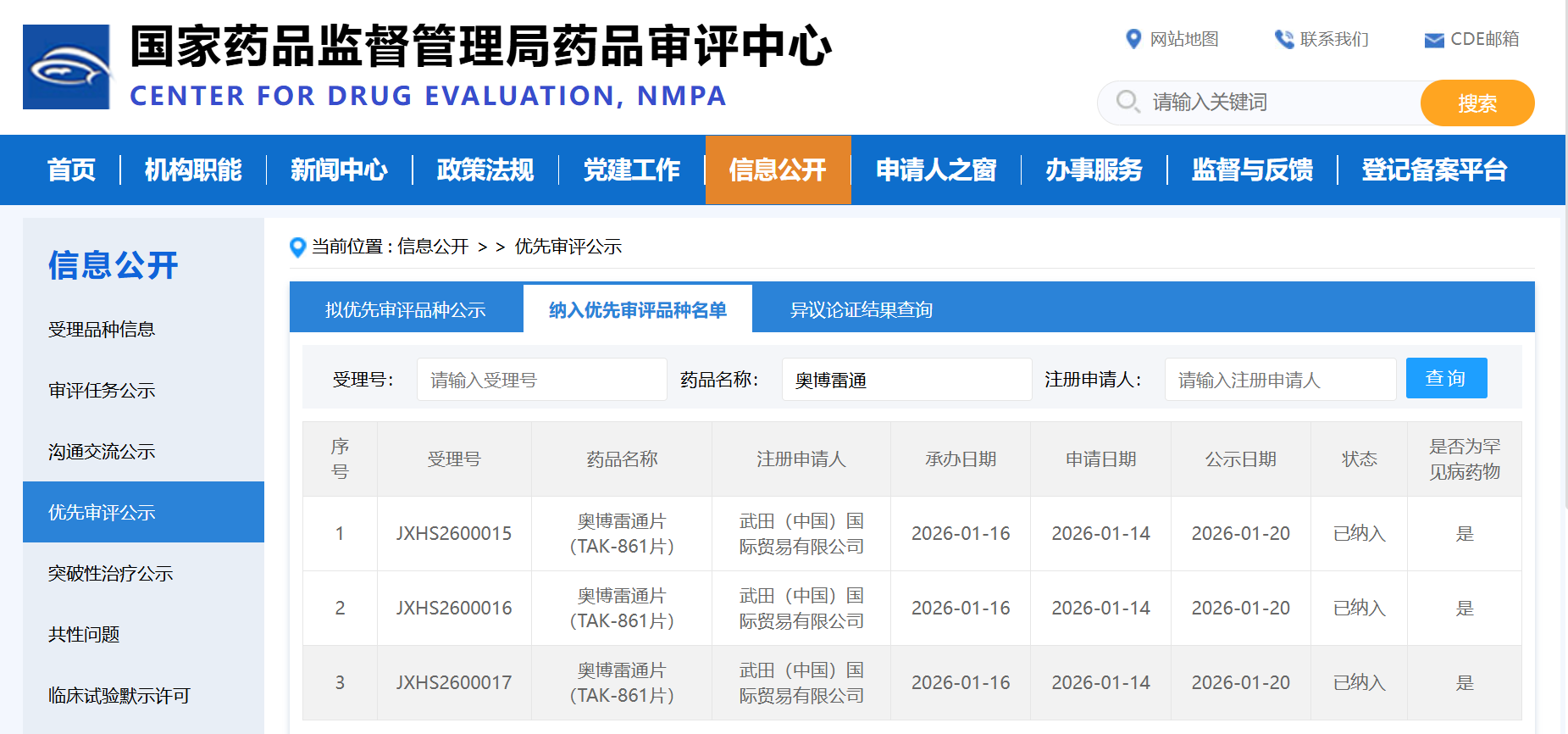
Task: Click the CDE mailbox envelope icon
Action: tap(1434, 40)
